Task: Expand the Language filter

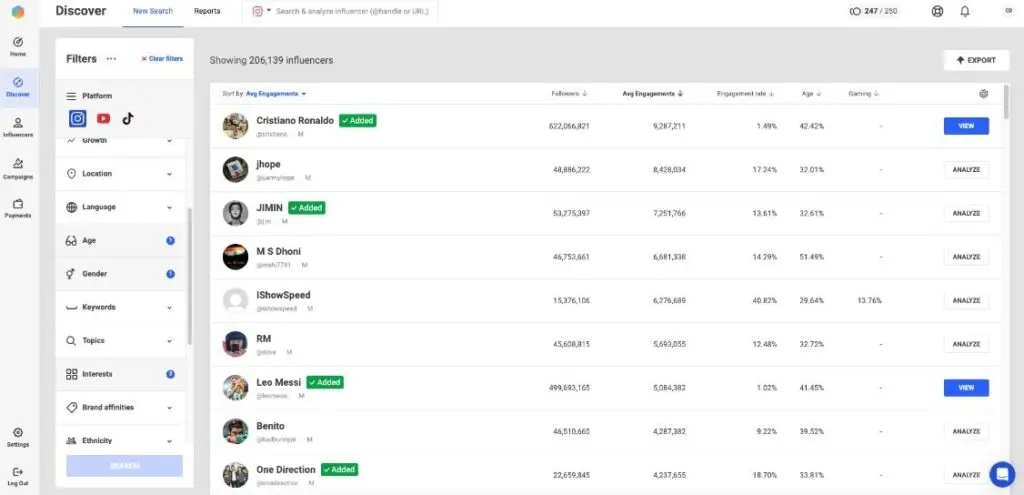Action: [x=120, y=207]
